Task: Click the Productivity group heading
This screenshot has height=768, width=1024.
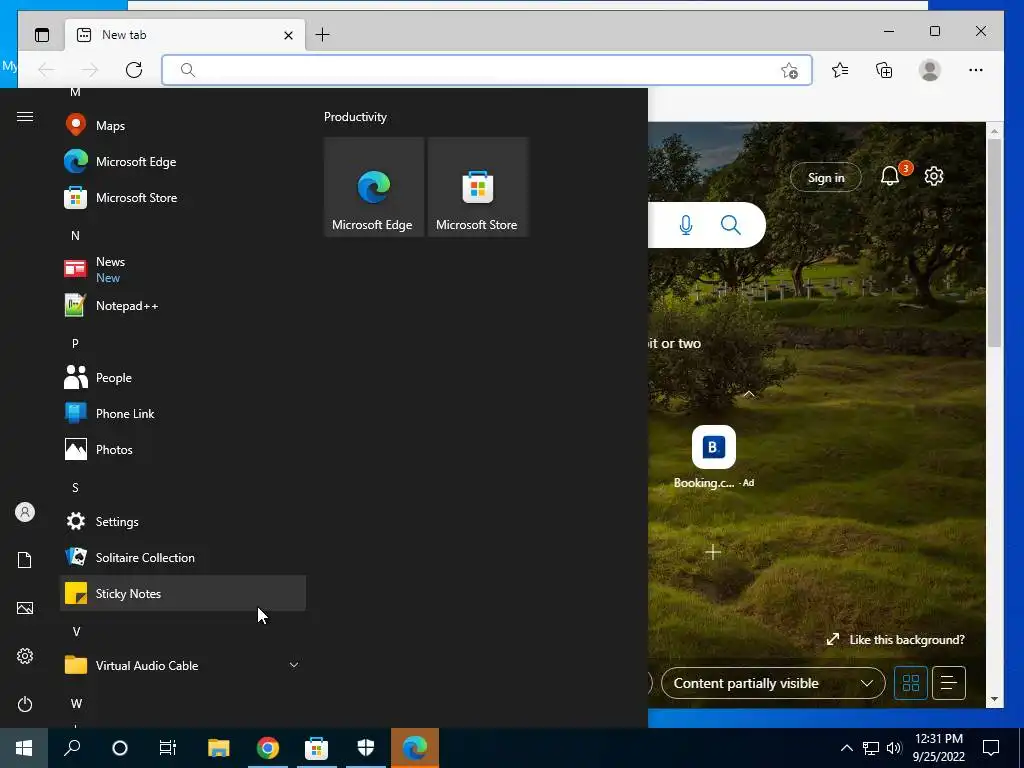Action: click(355, 117)
